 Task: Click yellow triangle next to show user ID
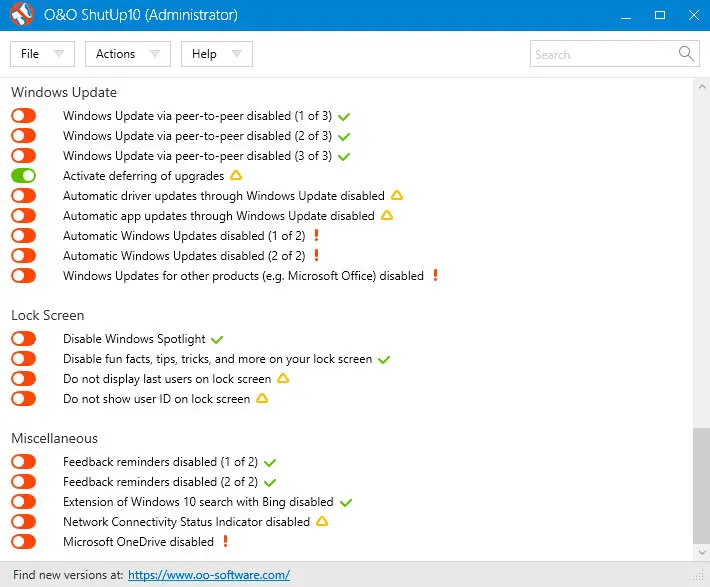[x=262, y=398]
